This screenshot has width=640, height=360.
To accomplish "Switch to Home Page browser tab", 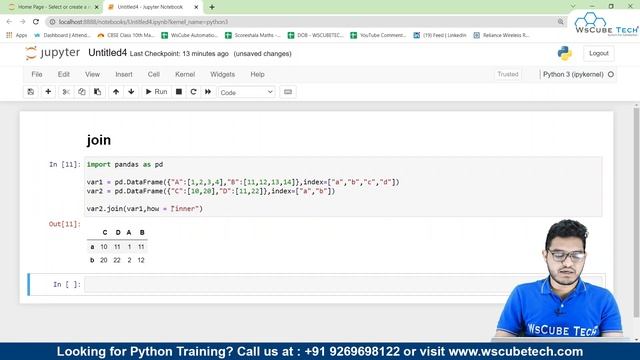I will pyautogui.click(x=53, y=7).
